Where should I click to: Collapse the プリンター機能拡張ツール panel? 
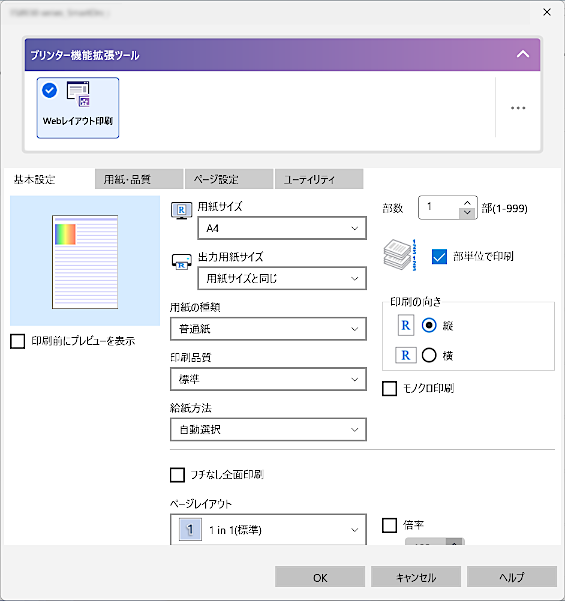tap(523, 54)
